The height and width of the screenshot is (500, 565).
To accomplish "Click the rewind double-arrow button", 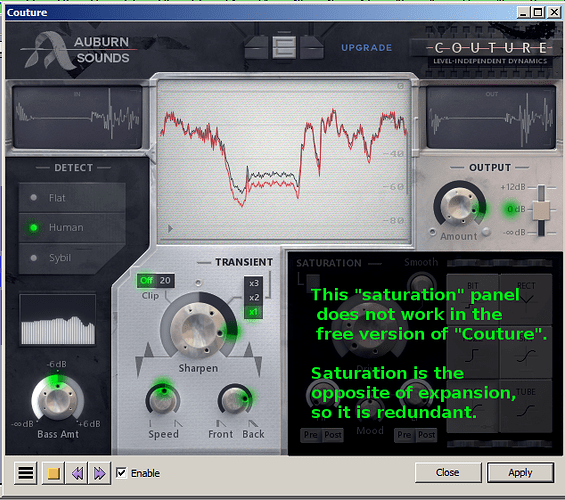I will [x=77, y=473].
